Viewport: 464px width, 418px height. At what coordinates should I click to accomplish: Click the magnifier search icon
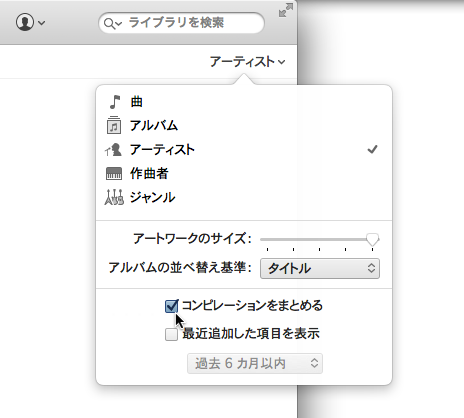point(109,23)
